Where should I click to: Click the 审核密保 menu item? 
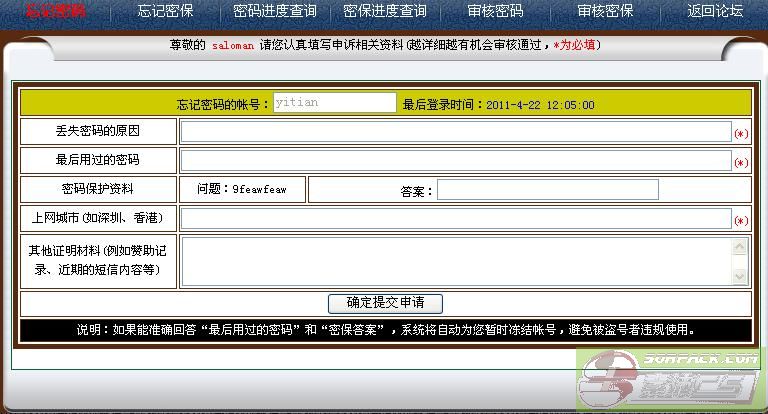[605, 12]
